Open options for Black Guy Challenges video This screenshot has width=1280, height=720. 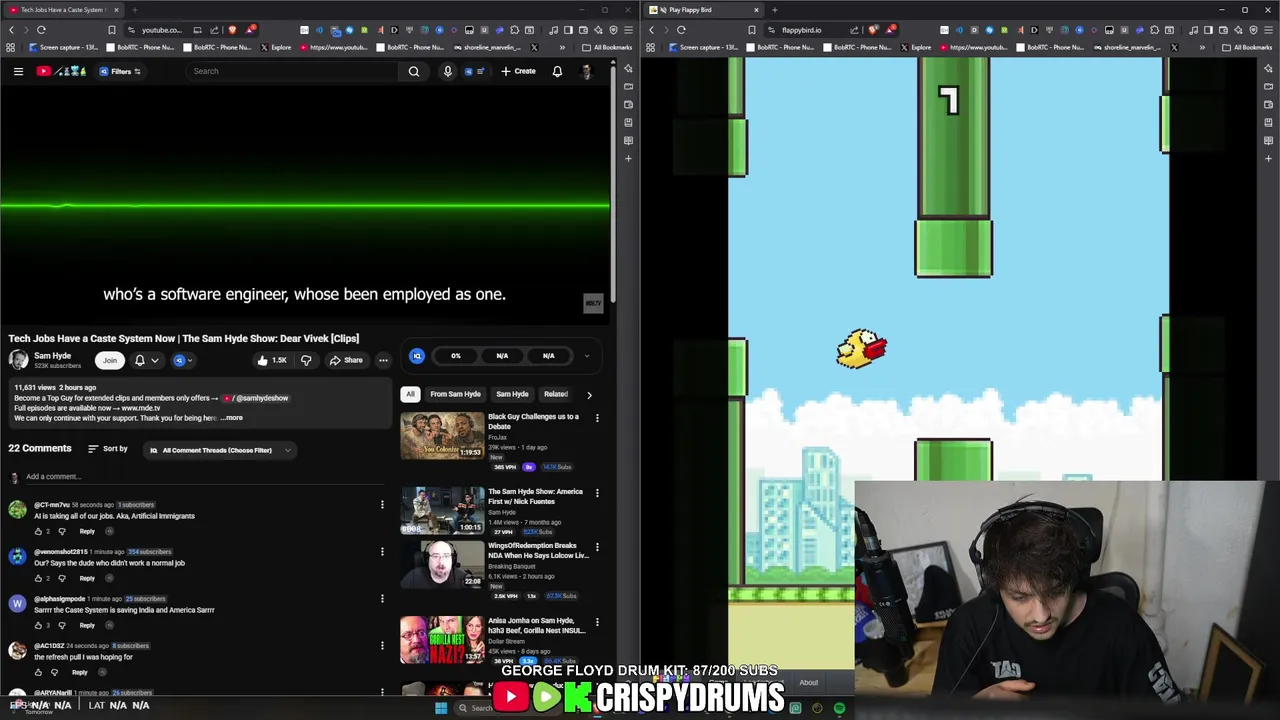click(x=597, y=418)
